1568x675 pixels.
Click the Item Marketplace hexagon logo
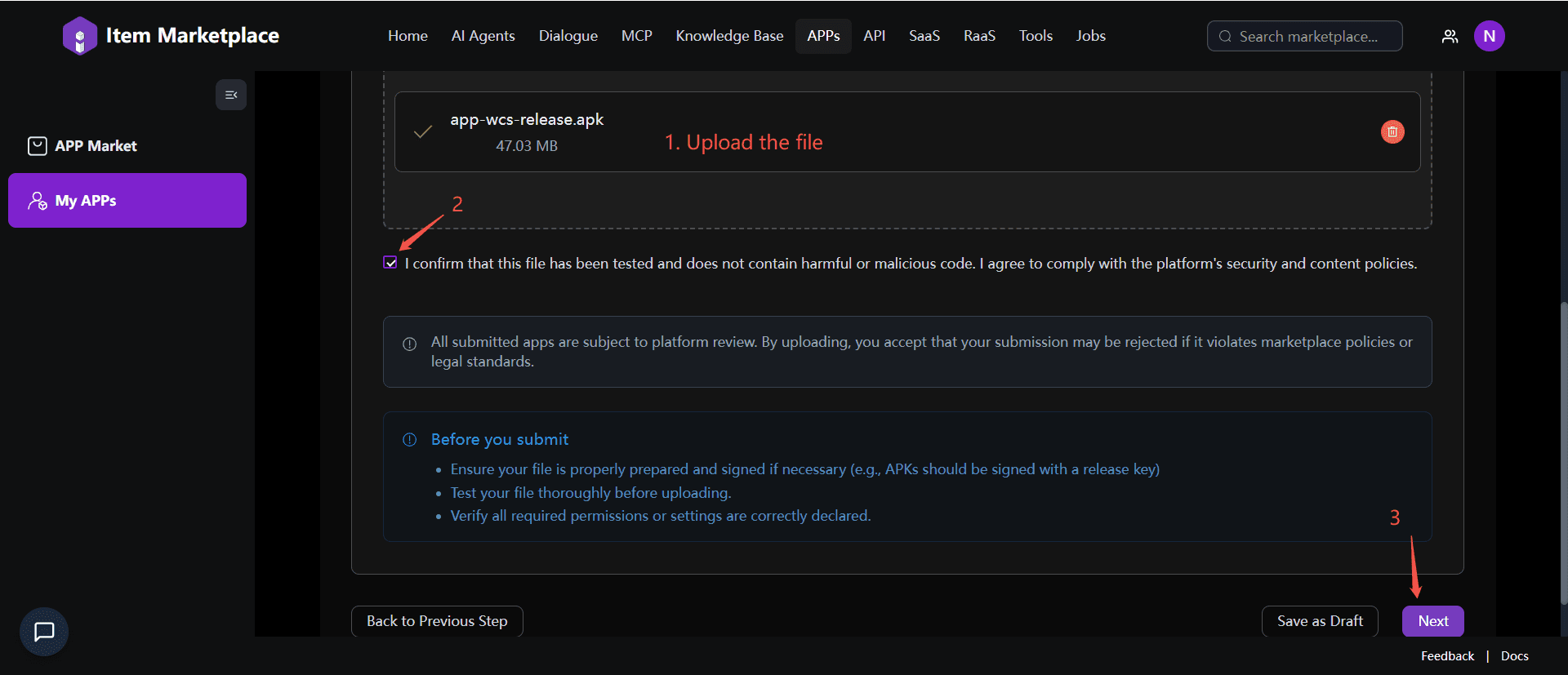point(79,36)
